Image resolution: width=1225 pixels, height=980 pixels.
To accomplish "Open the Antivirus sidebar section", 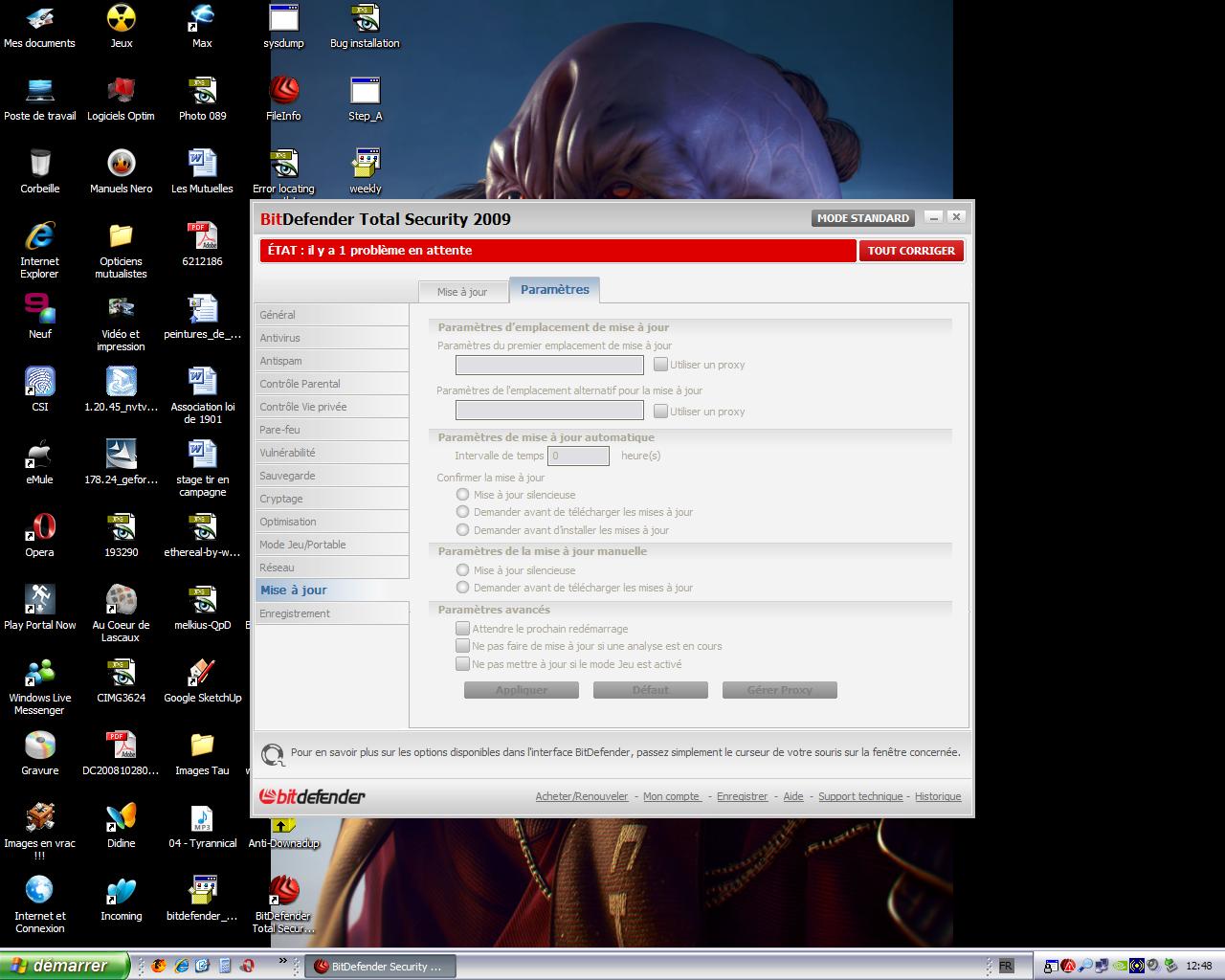I will point(331,338).
